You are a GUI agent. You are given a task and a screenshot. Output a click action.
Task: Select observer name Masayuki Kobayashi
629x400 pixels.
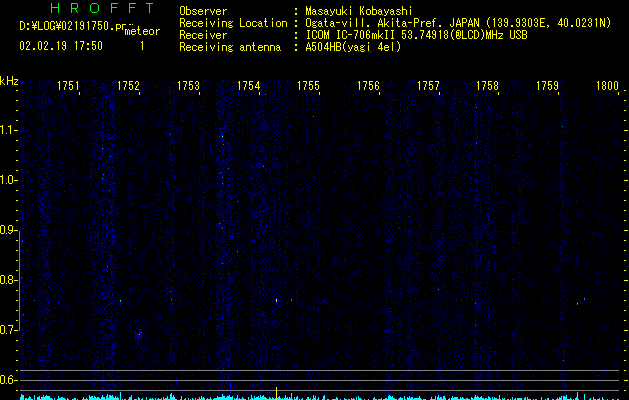pos(359,11)
